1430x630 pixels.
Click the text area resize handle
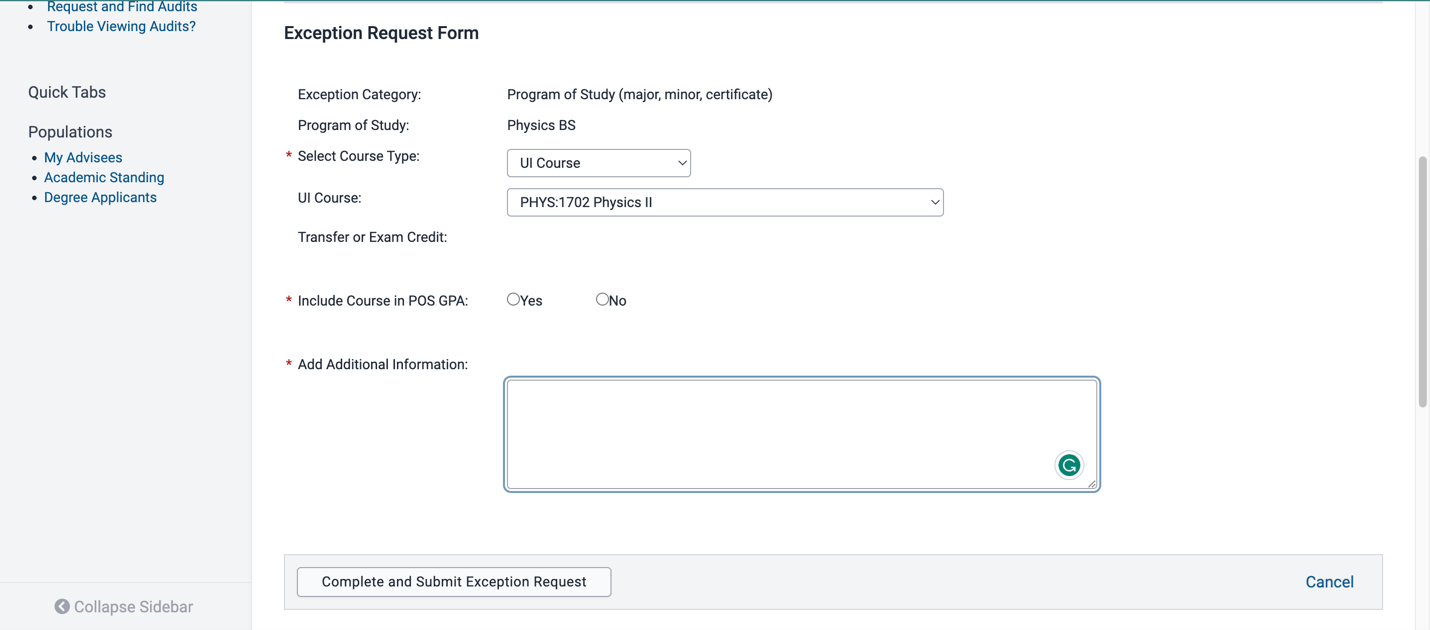1092,484
